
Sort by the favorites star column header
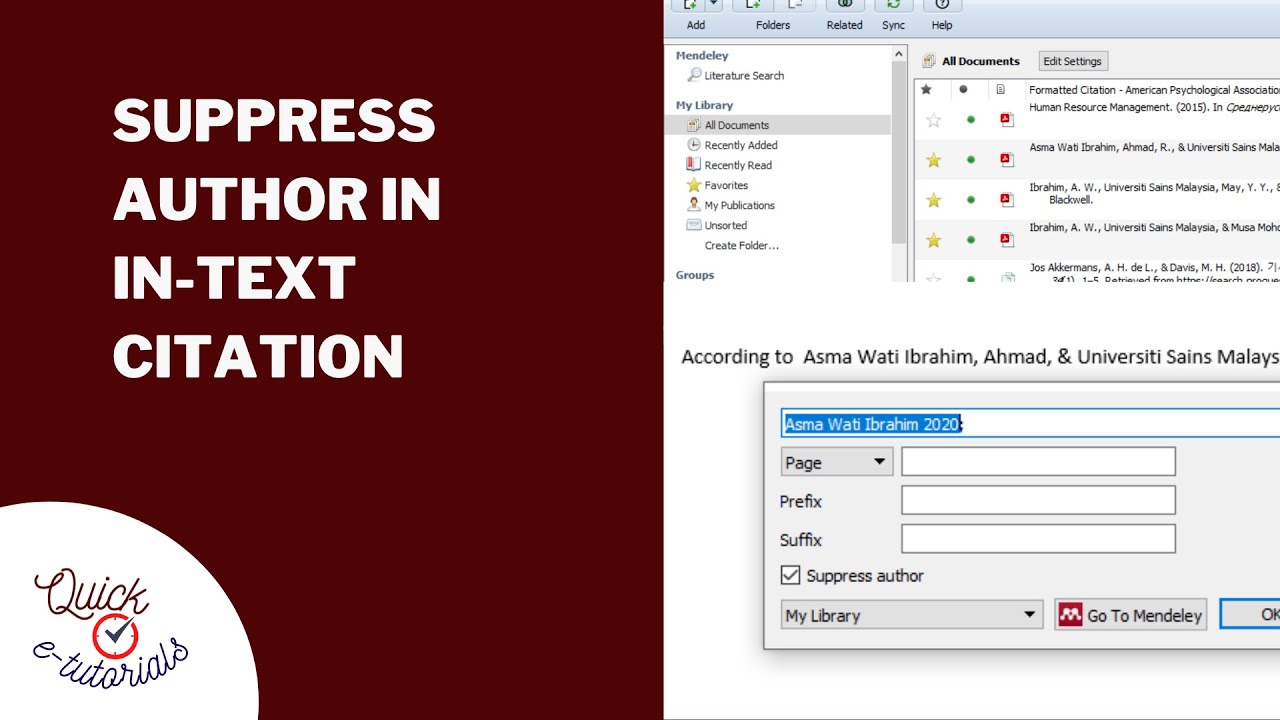point(926,89)
